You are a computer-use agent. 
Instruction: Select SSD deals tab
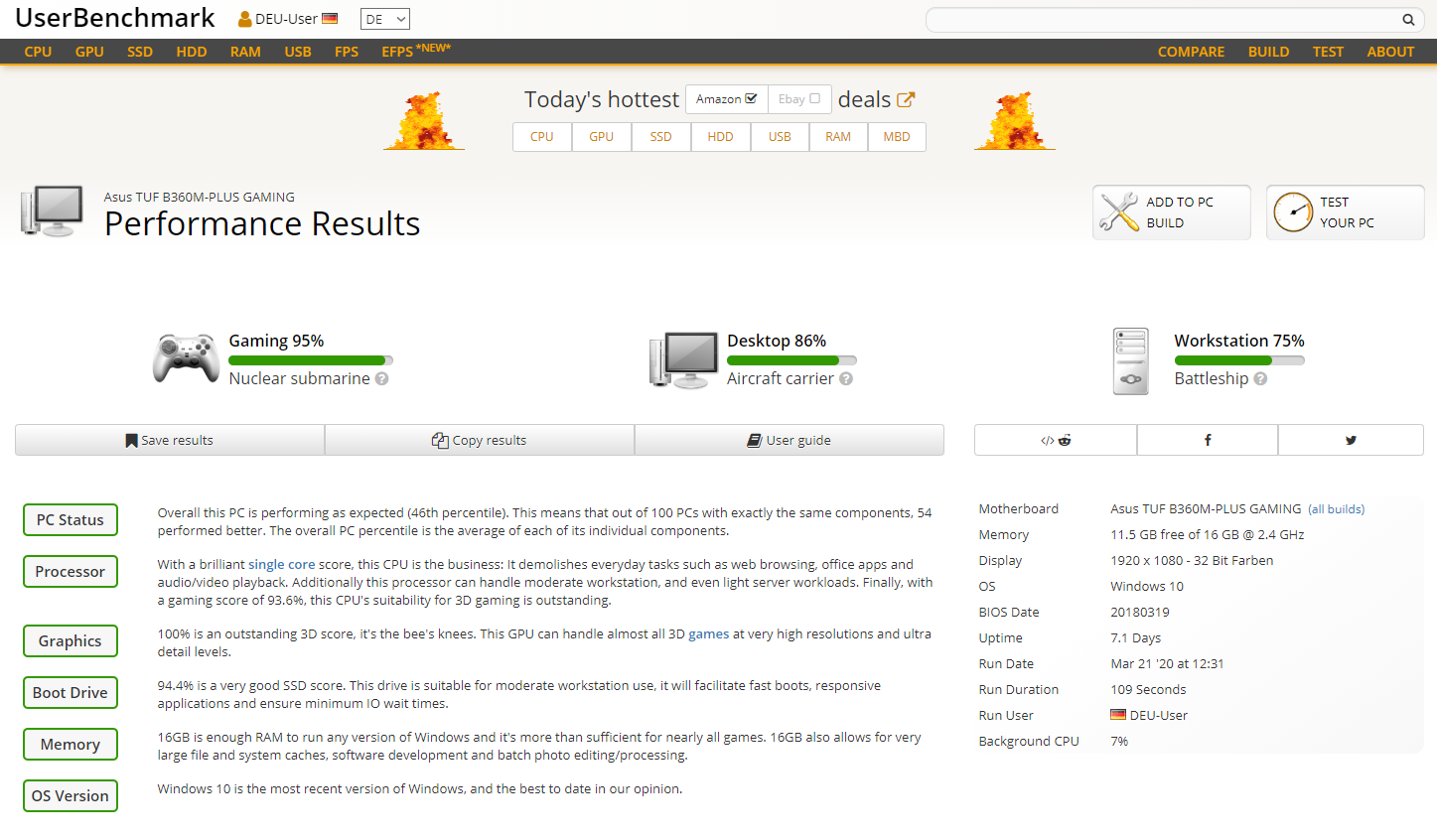(661, 137)
